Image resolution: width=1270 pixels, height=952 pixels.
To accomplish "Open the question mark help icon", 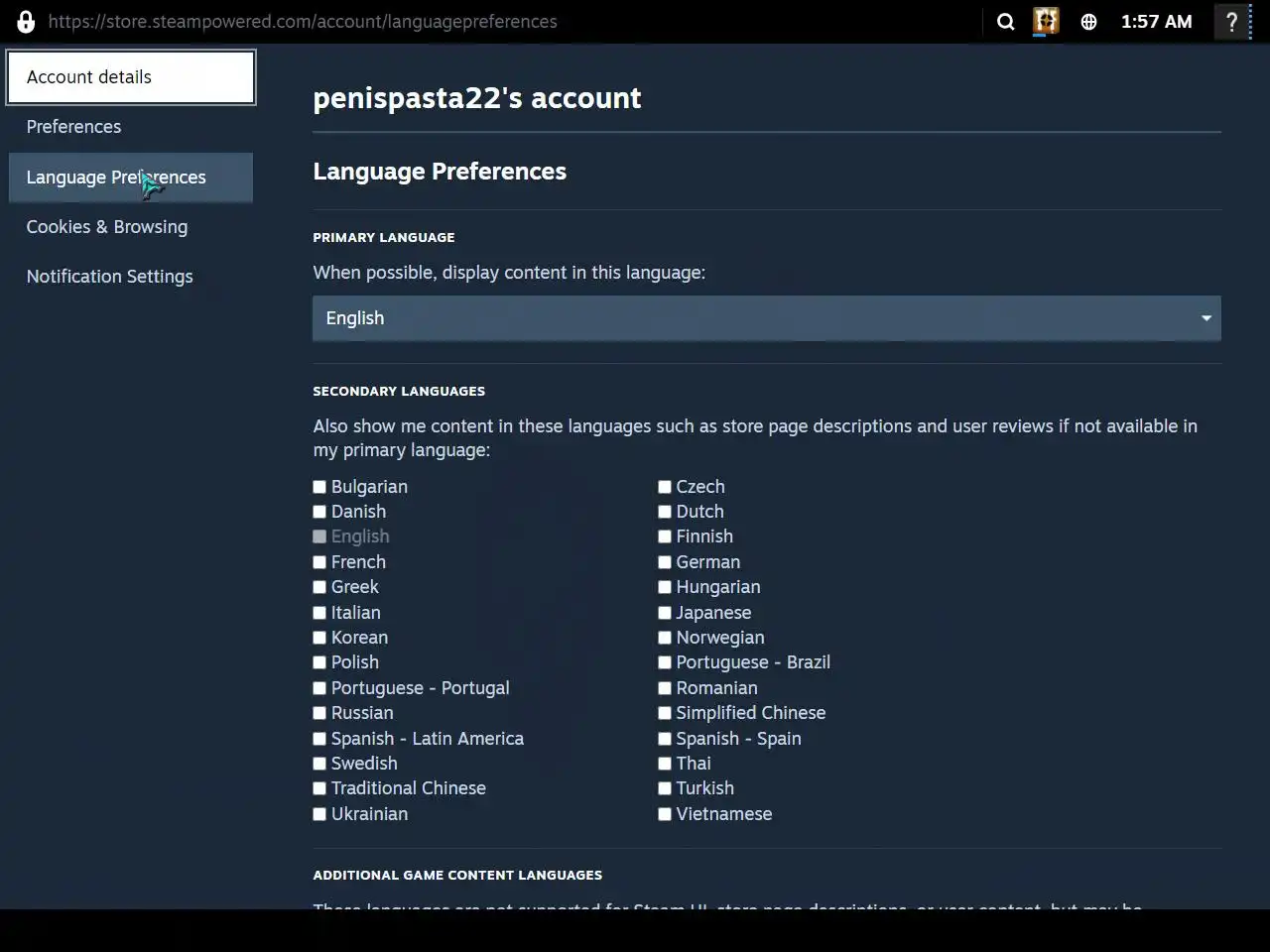I will (x=1231, y=22).
